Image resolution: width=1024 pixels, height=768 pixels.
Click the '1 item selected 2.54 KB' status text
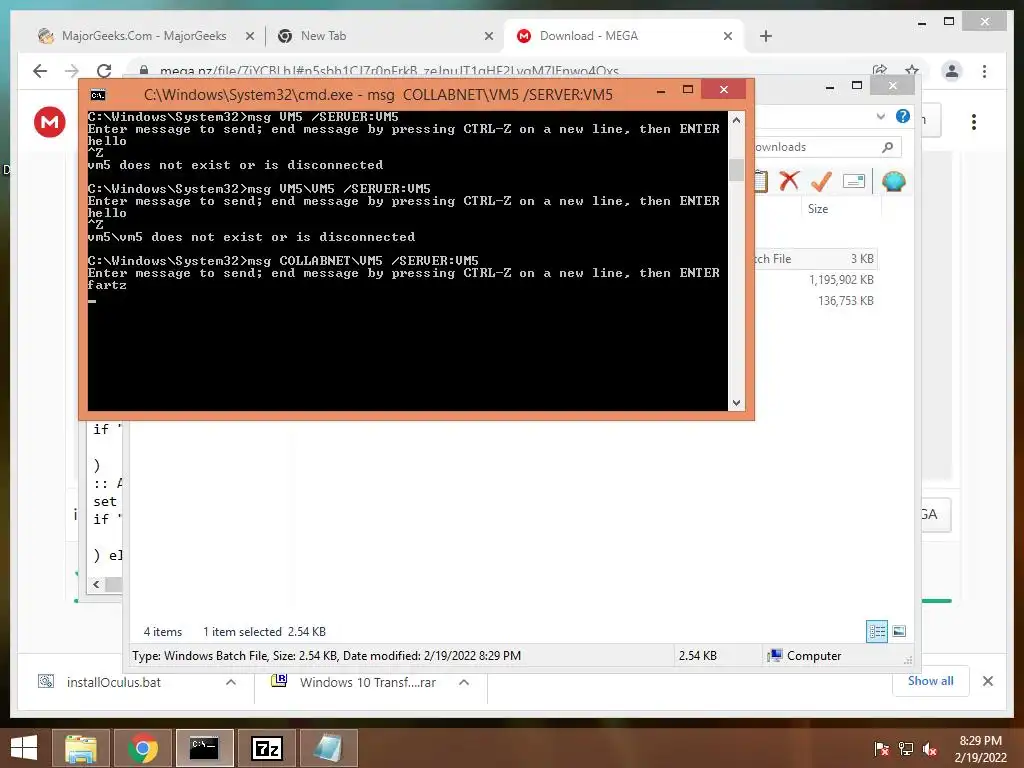pyautogui.click(x=264, y=632)
